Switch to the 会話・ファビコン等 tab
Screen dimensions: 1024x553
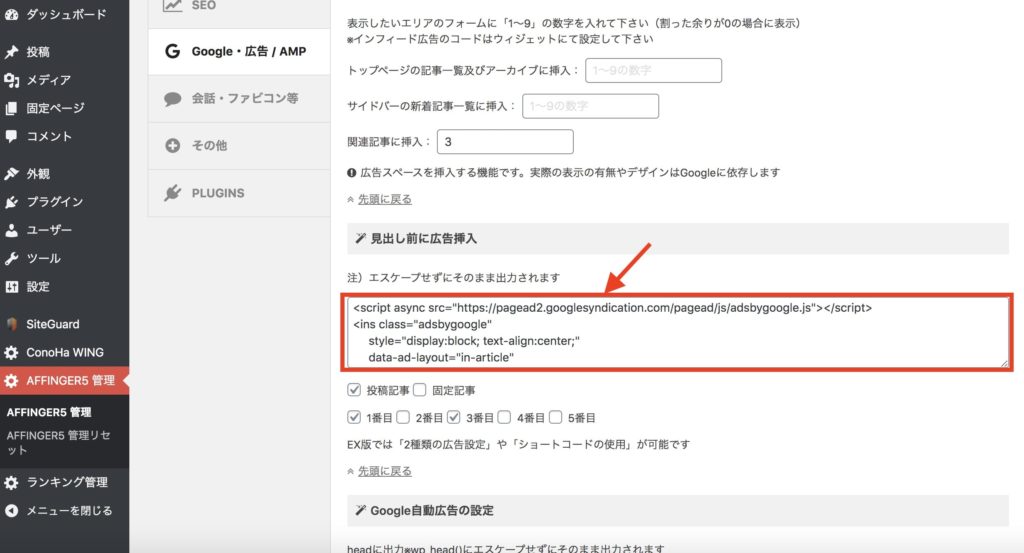pyautogui.click(x=239, y=99)
